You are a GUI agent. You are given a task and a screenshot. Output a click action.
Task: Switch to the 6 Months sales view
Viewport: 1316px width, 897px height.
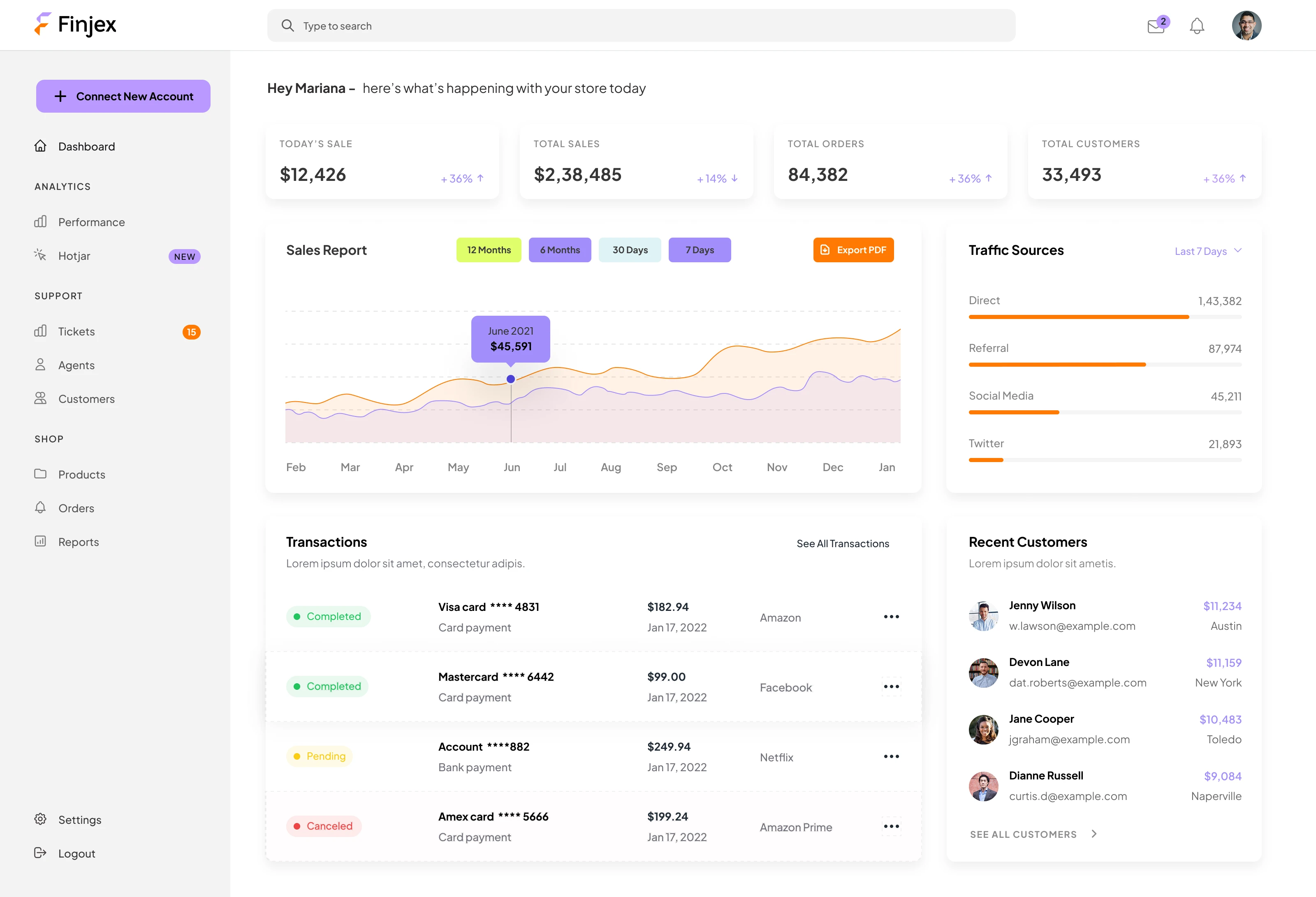coord(559,250)
